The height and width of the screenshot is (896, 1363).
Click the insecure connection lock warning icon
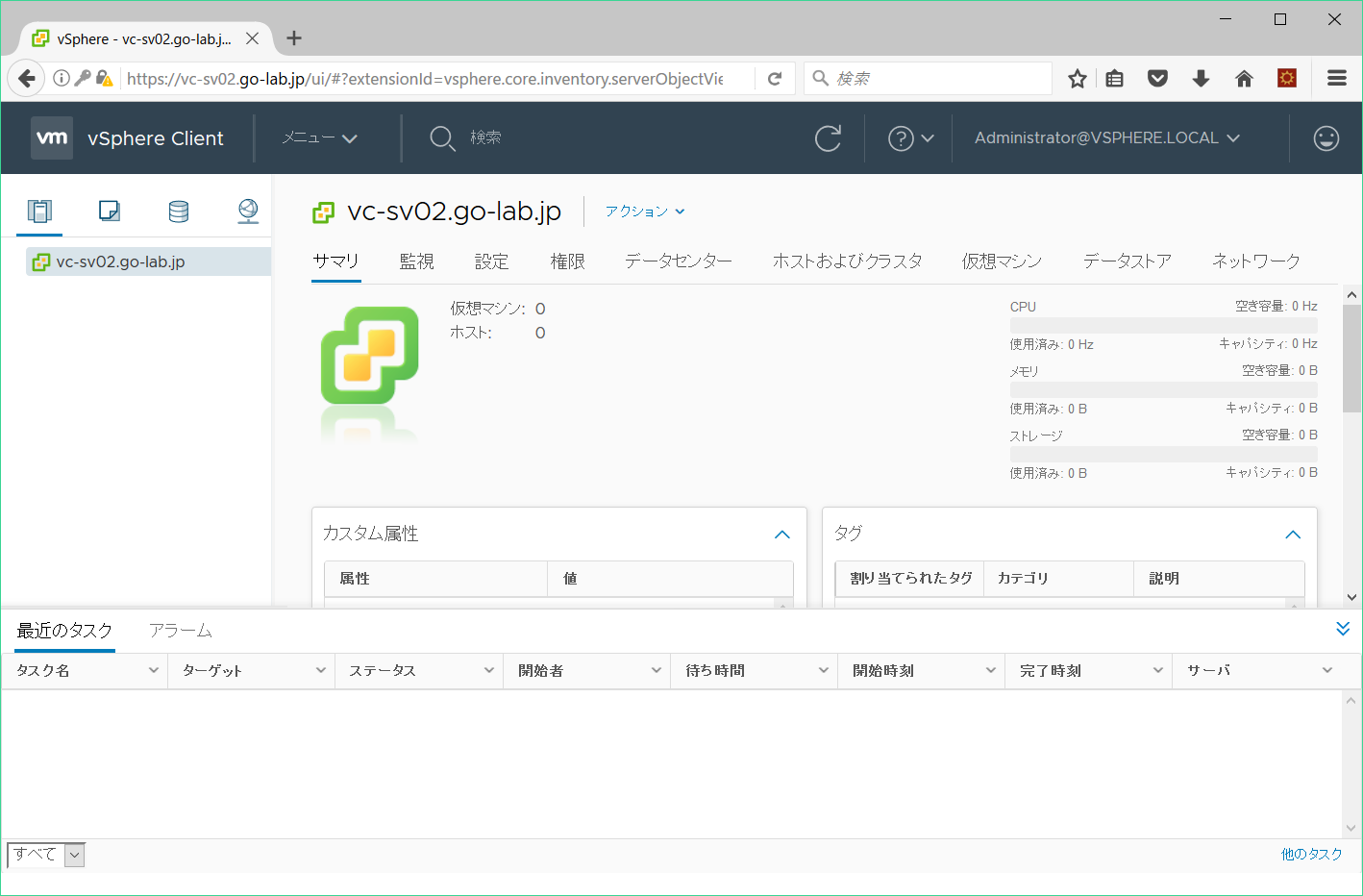(x=105, y=78)
